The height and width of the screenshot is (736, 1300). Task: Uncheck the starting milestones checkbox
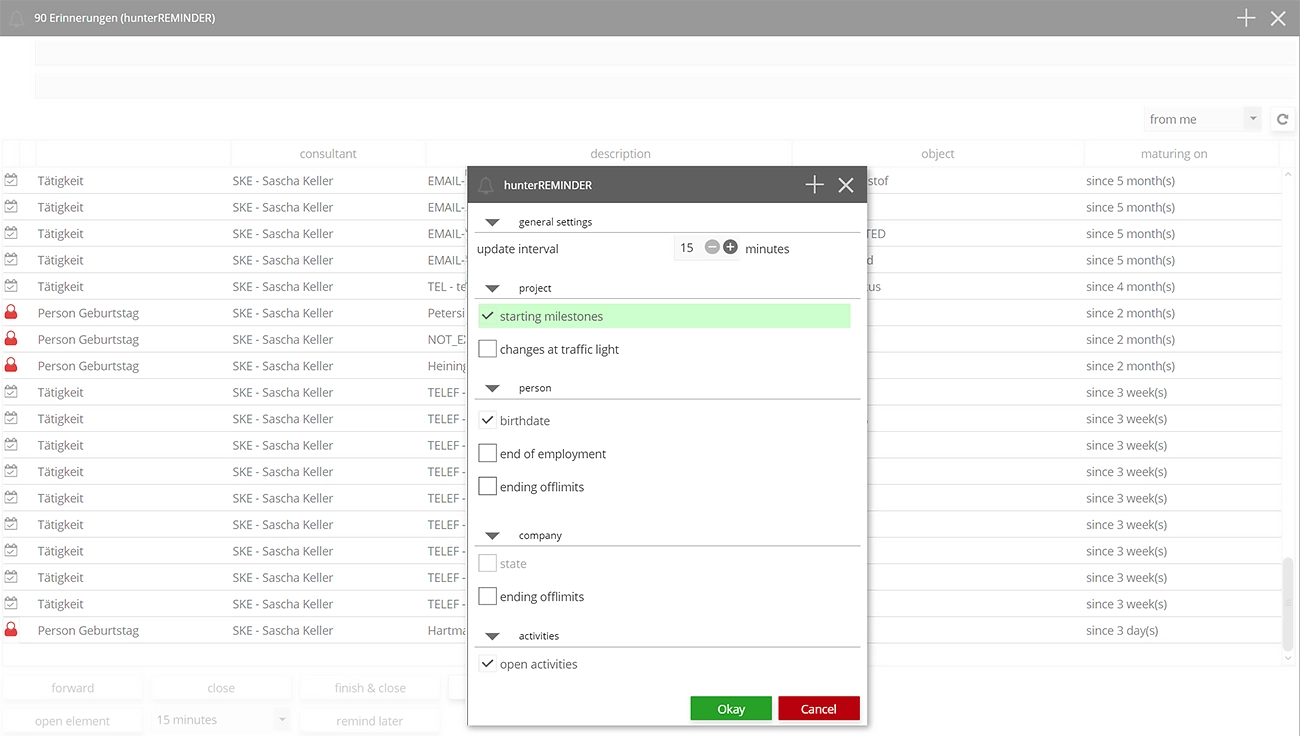[488, 316]
